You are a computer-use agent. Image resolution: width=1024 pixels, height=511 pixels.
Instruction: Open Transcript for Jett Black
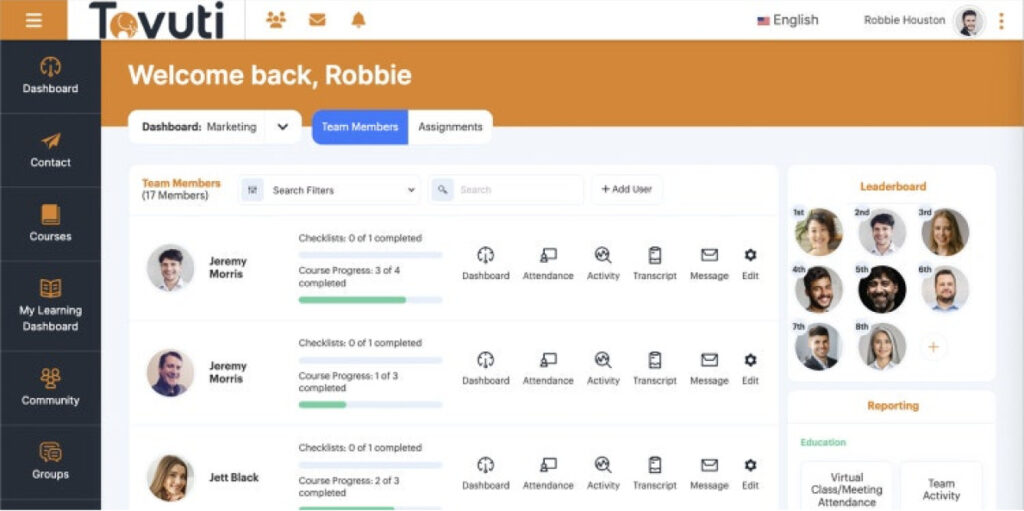tap(654, 474)
